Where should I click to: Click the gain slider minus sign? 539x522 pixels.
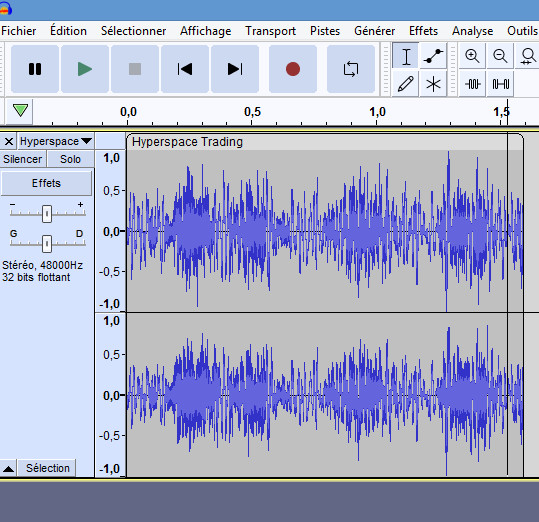[13, 204]
